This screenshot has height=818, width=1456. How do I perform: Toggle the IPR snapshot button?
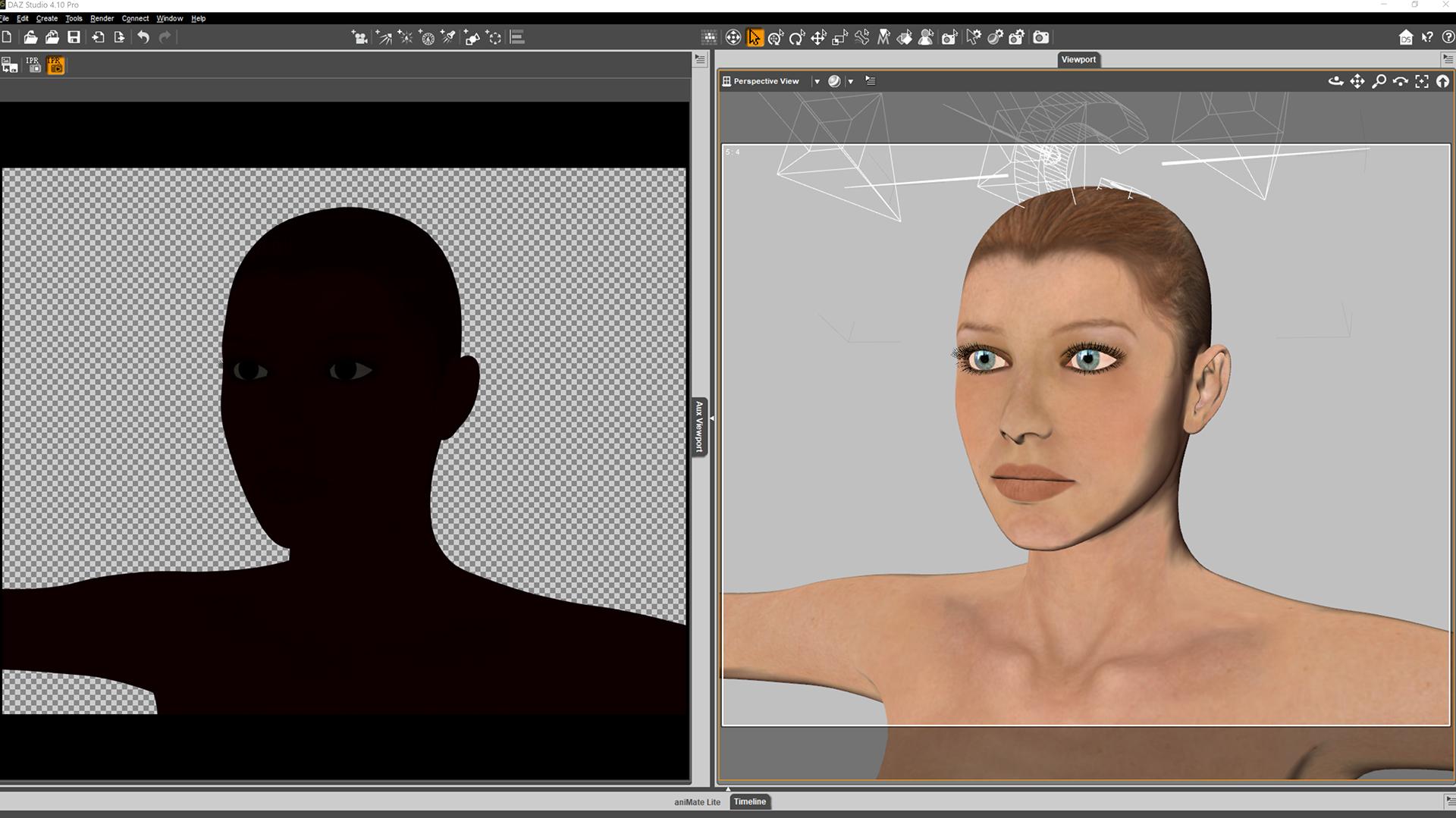point(33,66)
